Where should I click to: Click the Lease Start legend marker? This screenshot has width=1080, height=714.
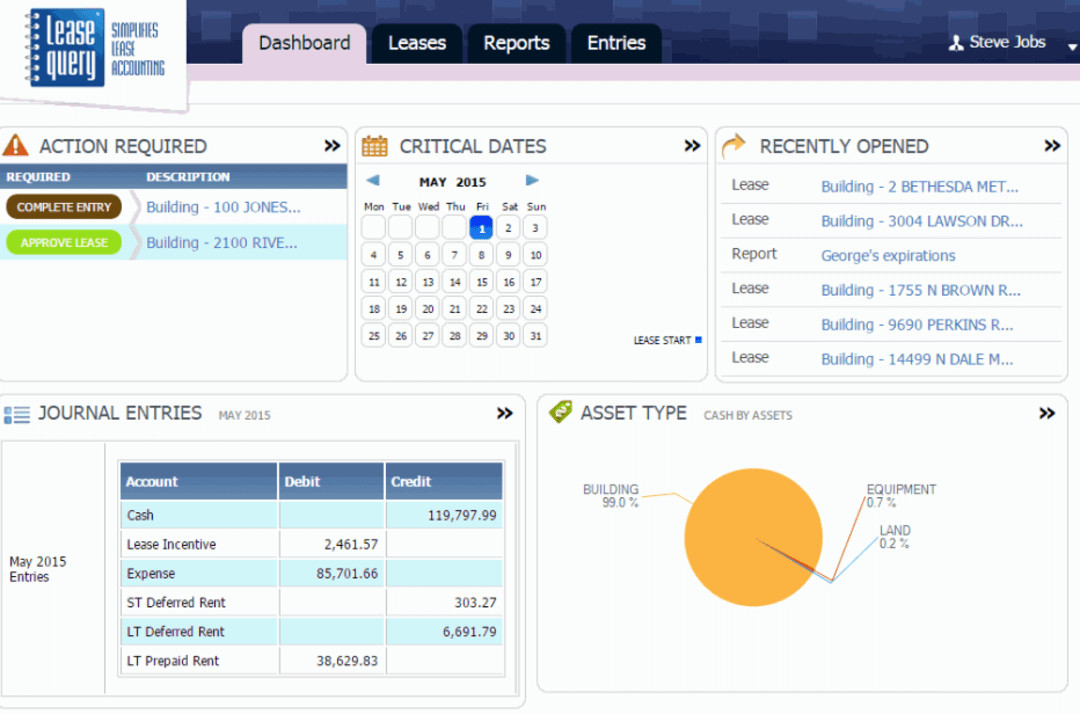(x=698, y=340)
